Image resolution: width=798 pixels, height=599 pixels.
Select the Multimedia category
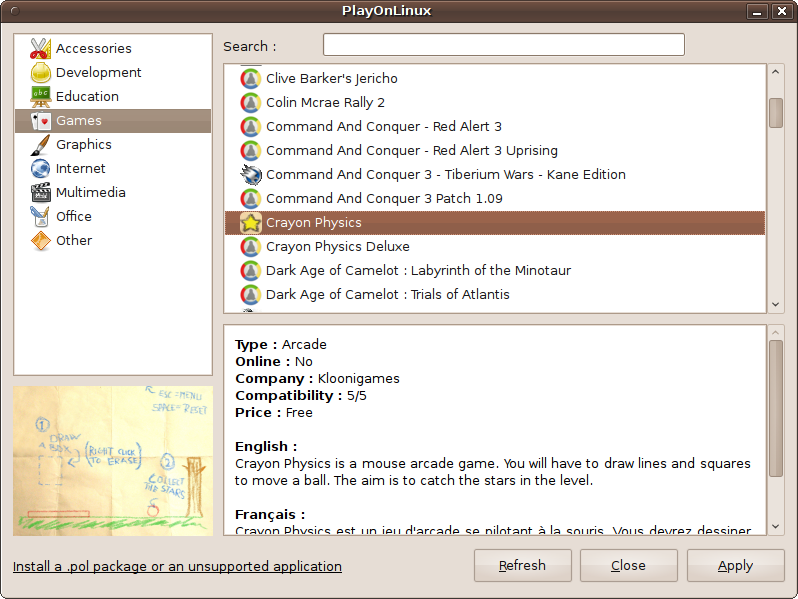point(91,192)
